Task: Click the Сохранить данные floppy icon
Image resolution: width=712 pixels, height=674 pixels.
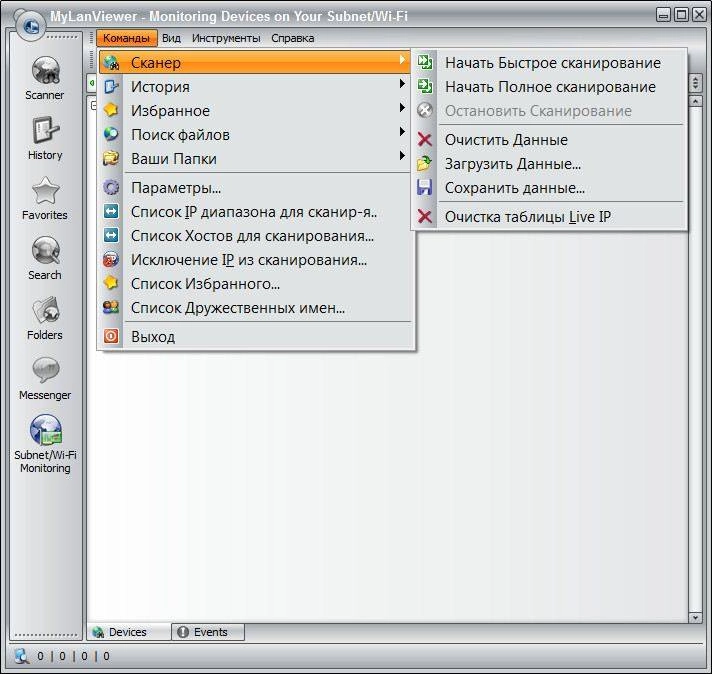Action: [x=425, y=188]
